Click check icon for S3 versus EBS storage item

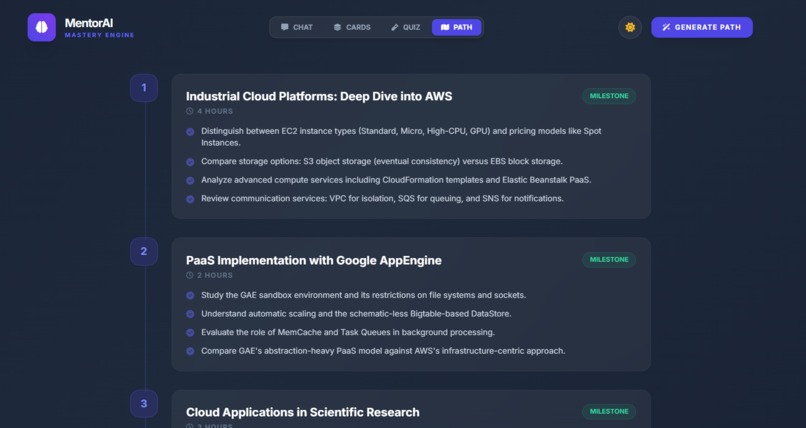pos(190,162)
